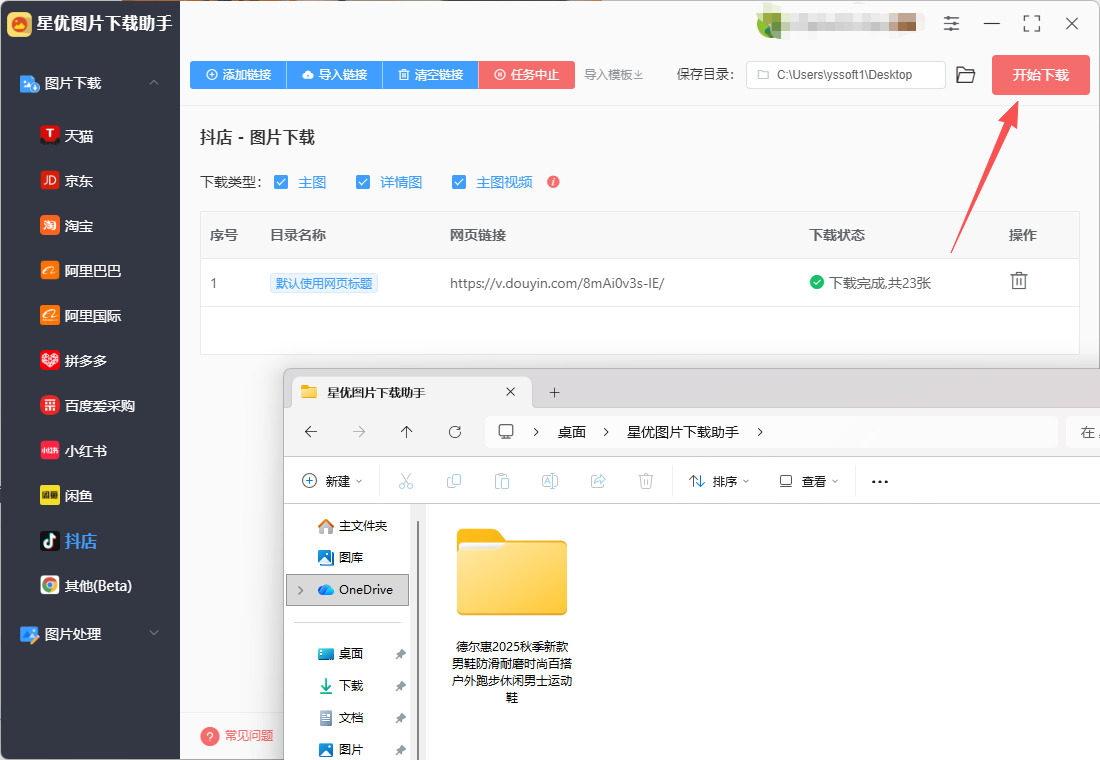Click the 默认使用网页标题 tag

point(324,283)
